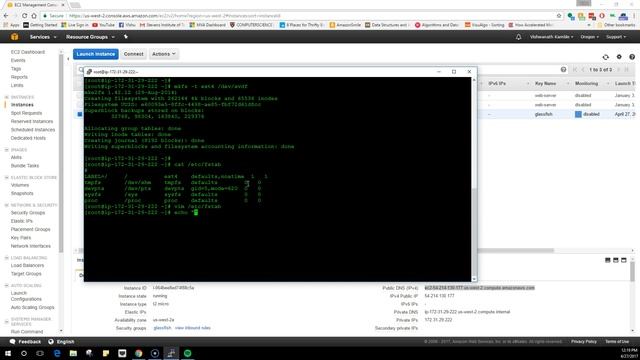Open Sticky Notes from taskbar
640x360 pixels.
click(x=106, y=353)
